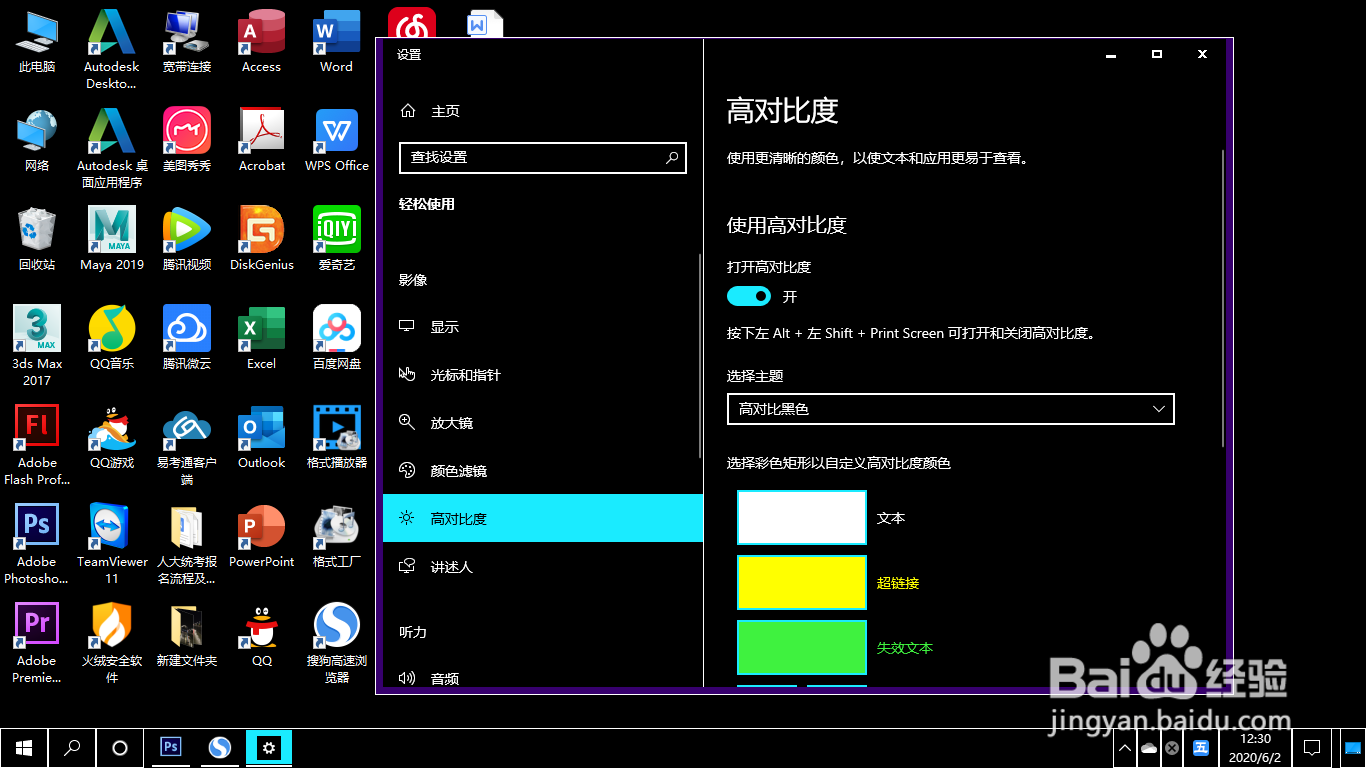Image resolution: width=1366 pixels, height=768 pixels.
Task: Open the 宽带连接 shortcut
Action: (187, 41)
